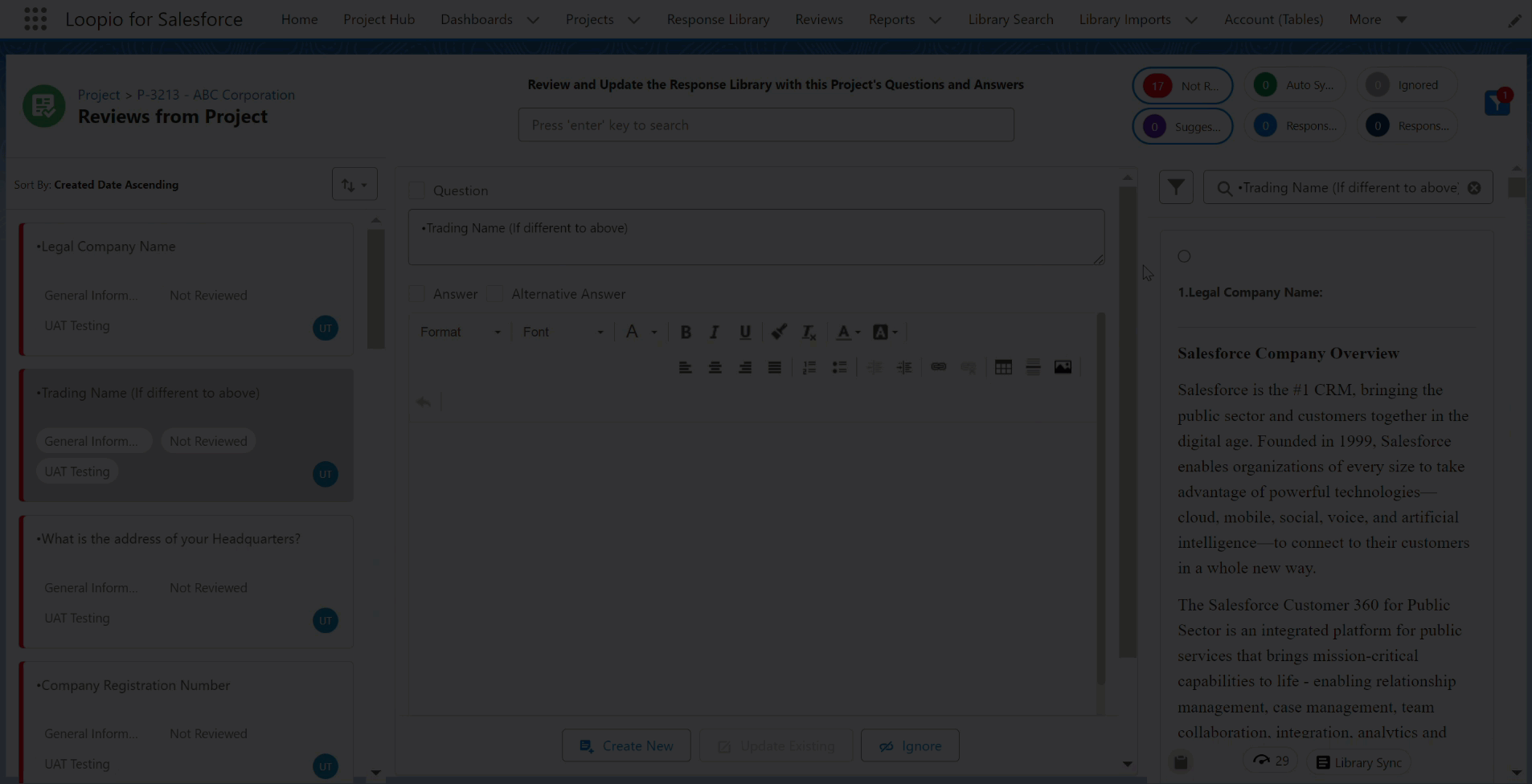Switch to the Reviews tab

tap(819, 19)
